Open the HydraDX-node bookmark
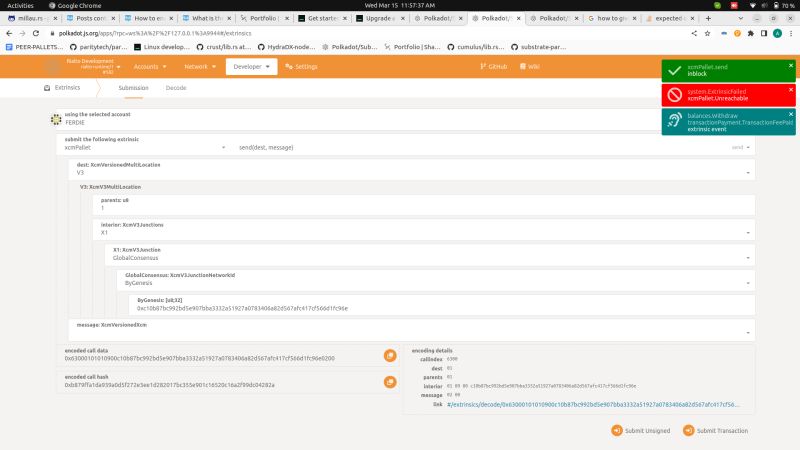This screenshot has height=450, width=800. click(287, 47)
